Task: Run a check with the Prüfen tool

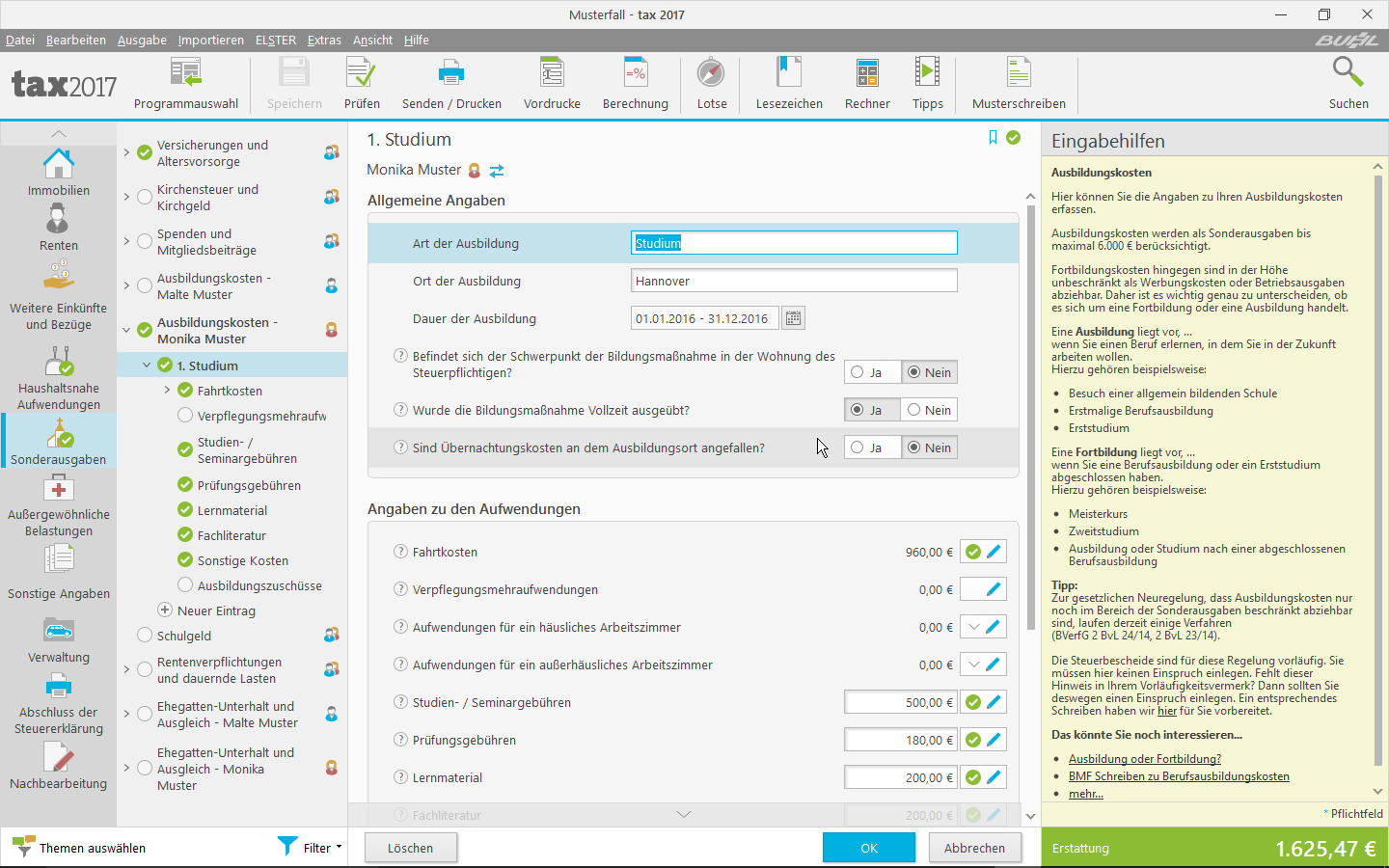Action: pyautogui.click(x=362, y=83)
